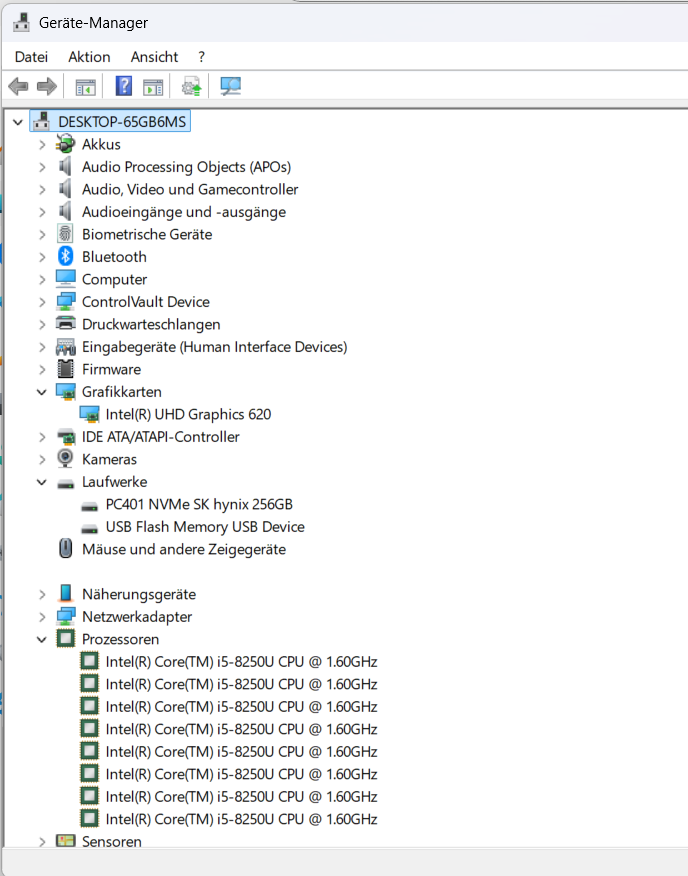Click the Back arrow toolbar icon
This screenshot has width=688, height=876.
click(18, 87)
